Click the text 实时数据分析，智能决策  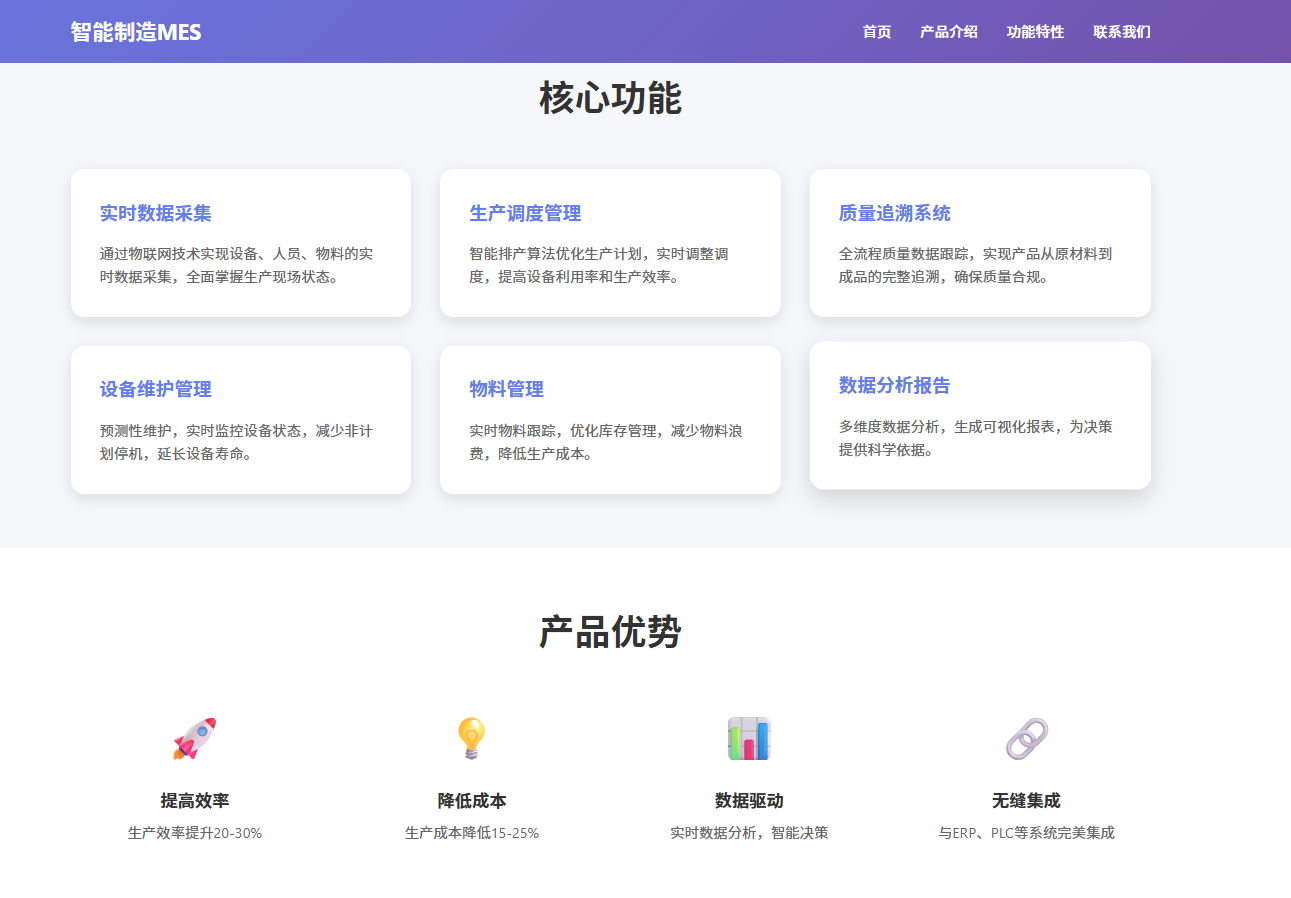pos(749,833)
